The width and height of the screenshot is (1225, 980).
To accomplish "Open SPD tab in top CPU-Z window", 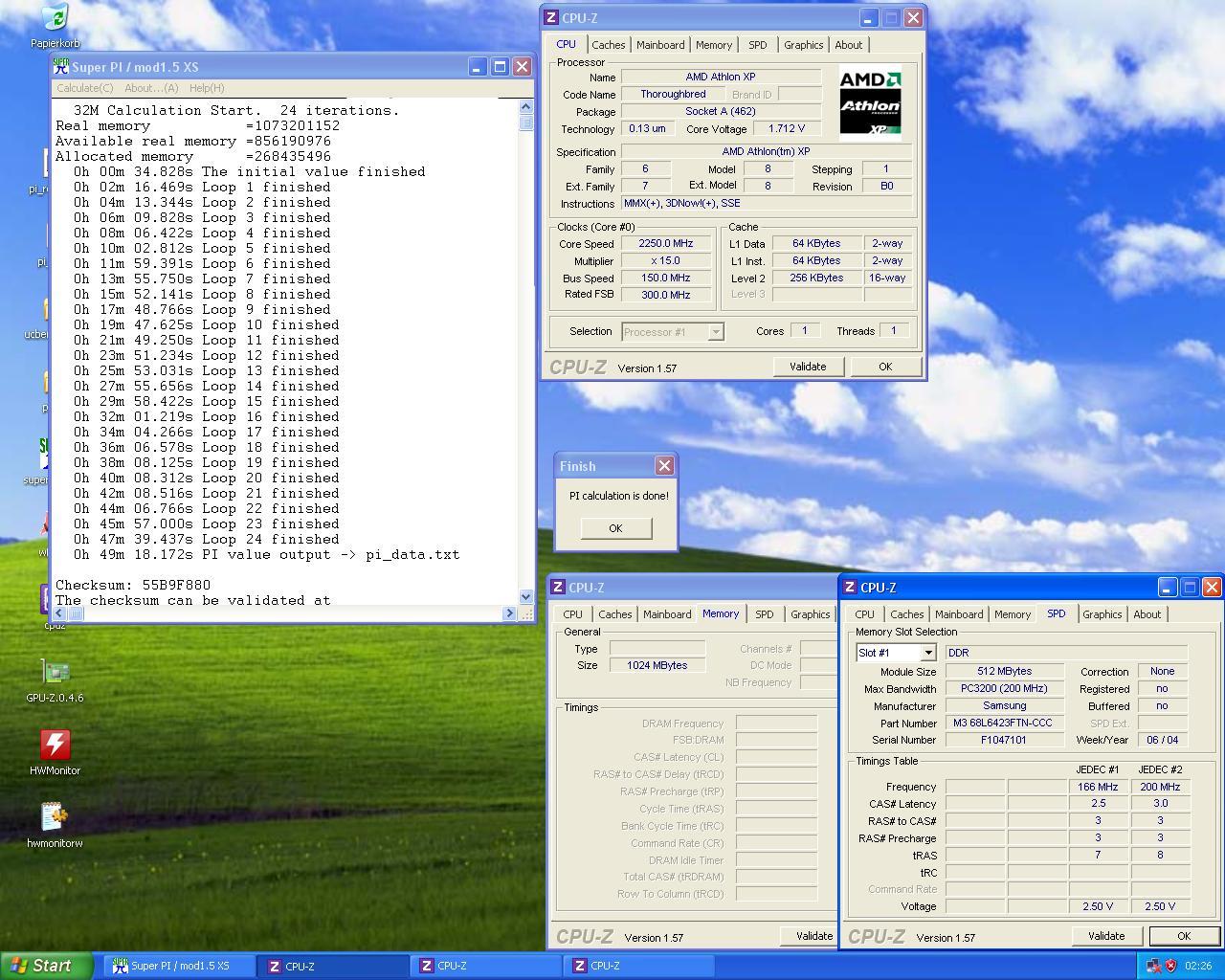I will 757,45.
